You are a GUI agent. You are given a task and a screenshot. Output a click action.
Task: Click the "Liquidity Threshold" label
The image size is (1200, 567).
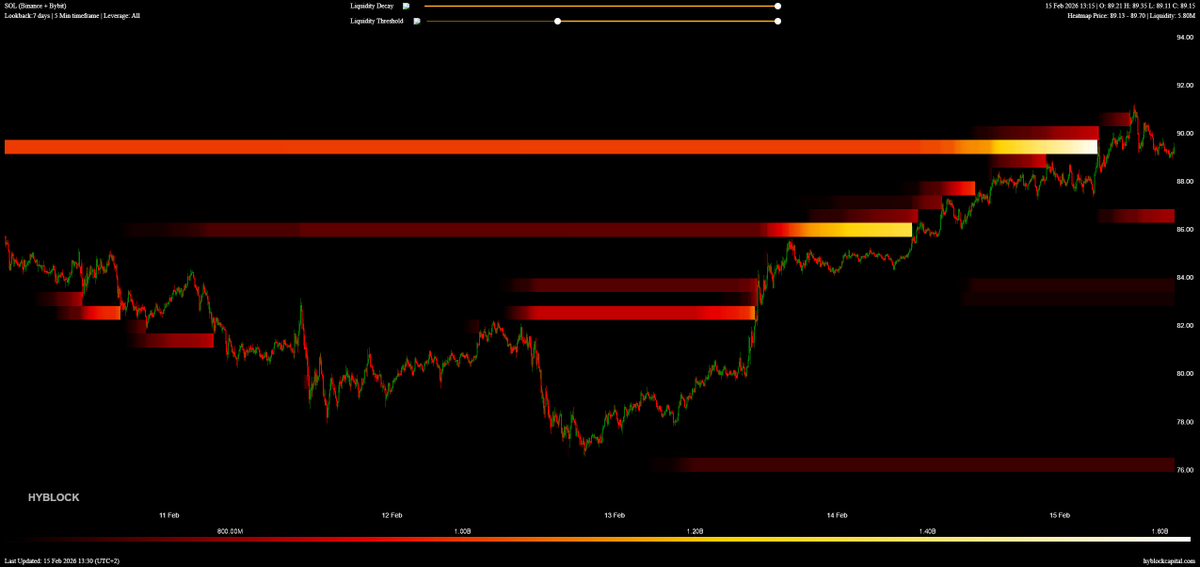tap(377, 21)
